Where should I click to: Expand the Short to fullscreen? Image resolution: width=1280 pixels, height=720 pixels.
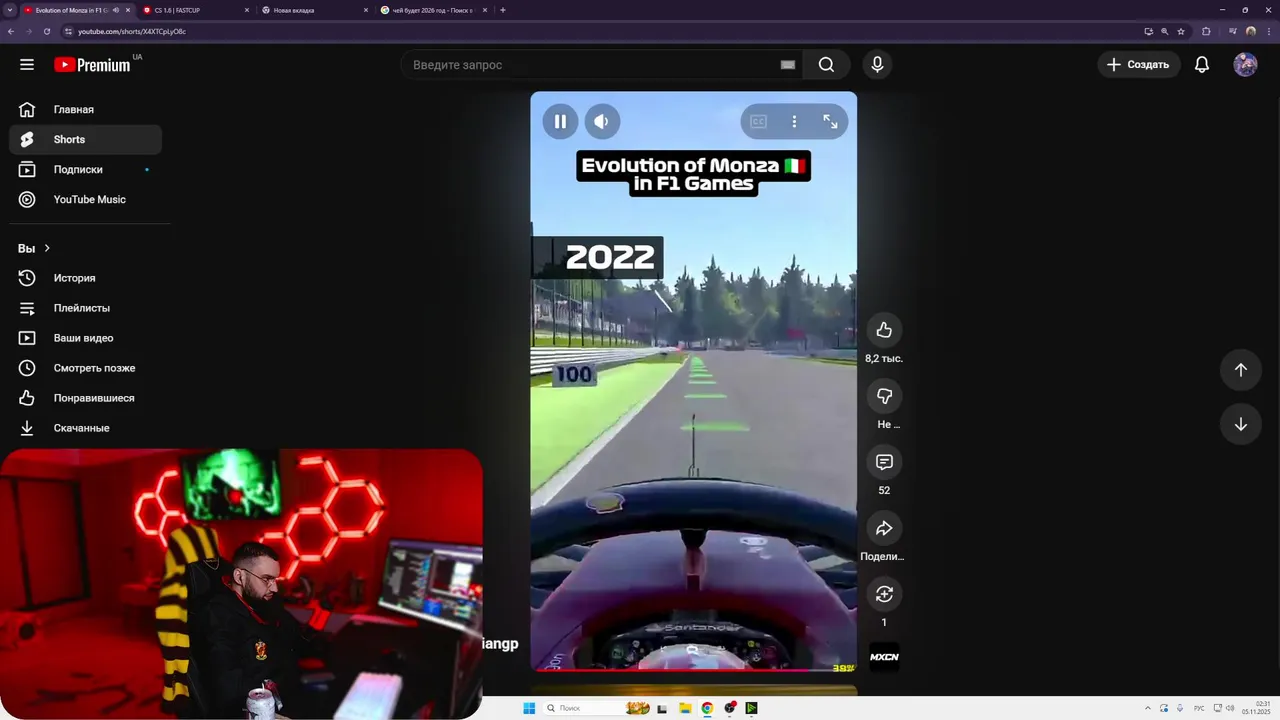coord(830,121)
